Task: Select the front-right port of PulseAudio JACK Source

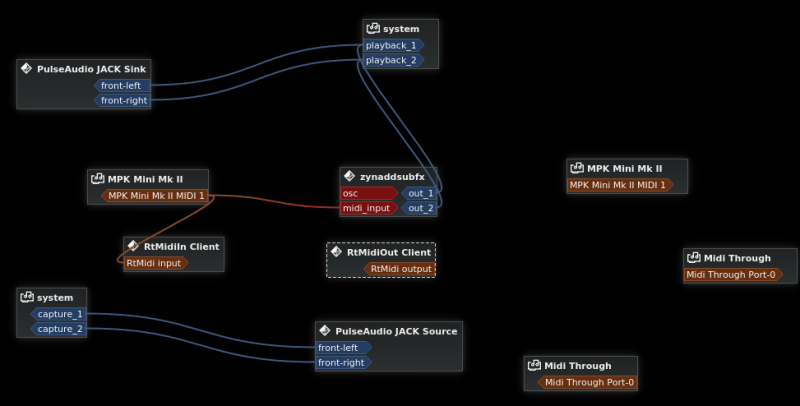Action: (x=344, y=363)
